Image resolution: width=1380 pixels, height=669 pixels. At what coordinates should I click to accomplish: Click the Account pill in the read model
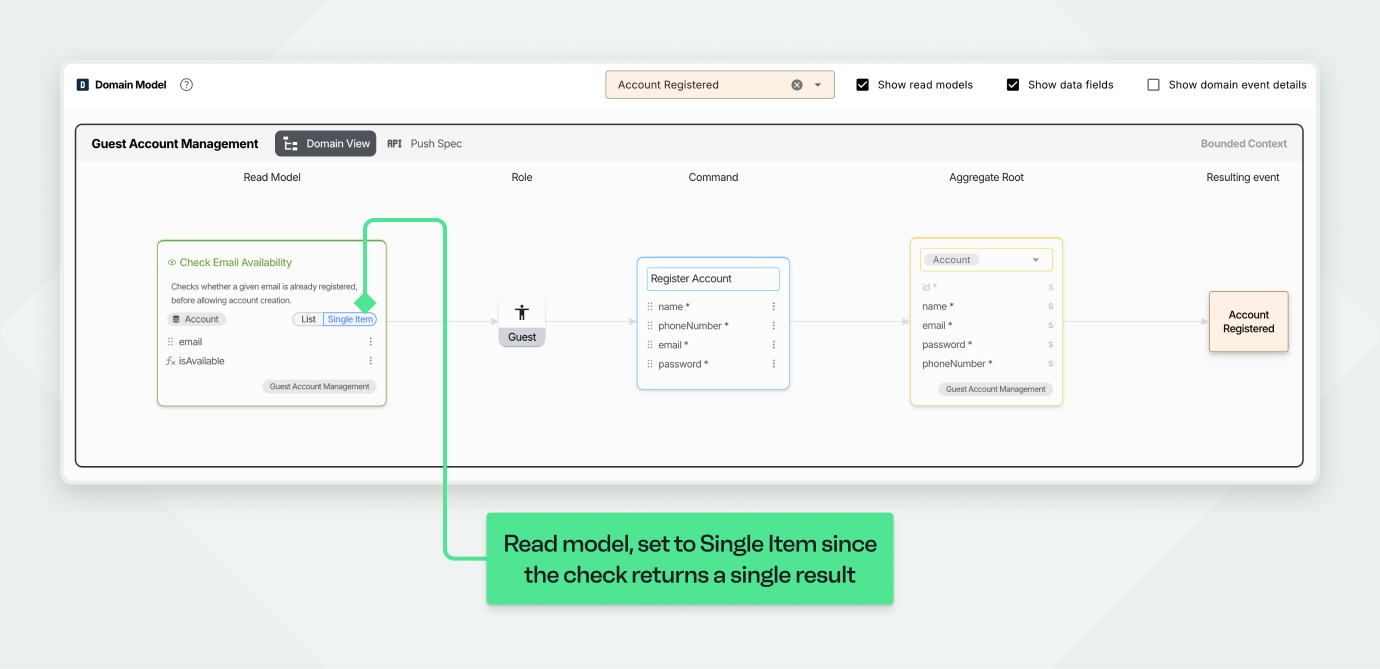(x=197, y=319)
